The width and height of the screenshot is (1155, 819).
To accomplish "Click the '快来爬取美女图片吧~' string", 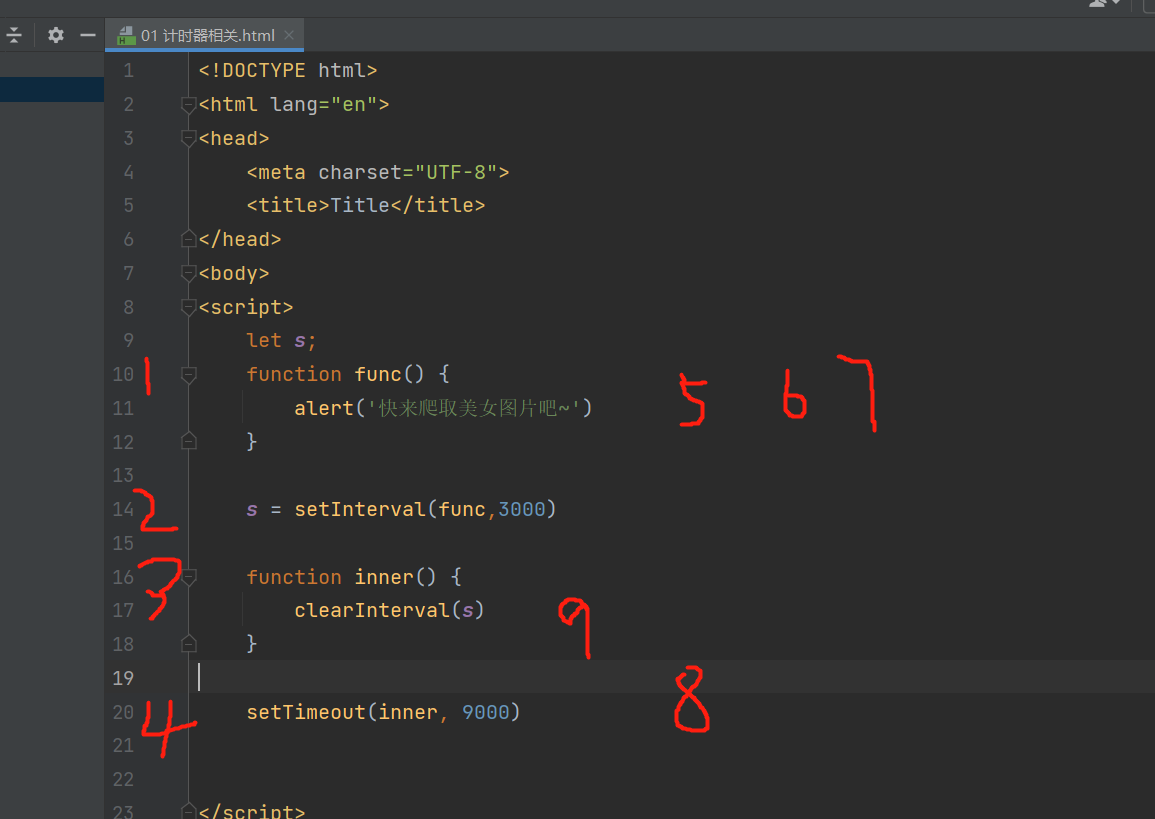I will click(x=473, y=408).
